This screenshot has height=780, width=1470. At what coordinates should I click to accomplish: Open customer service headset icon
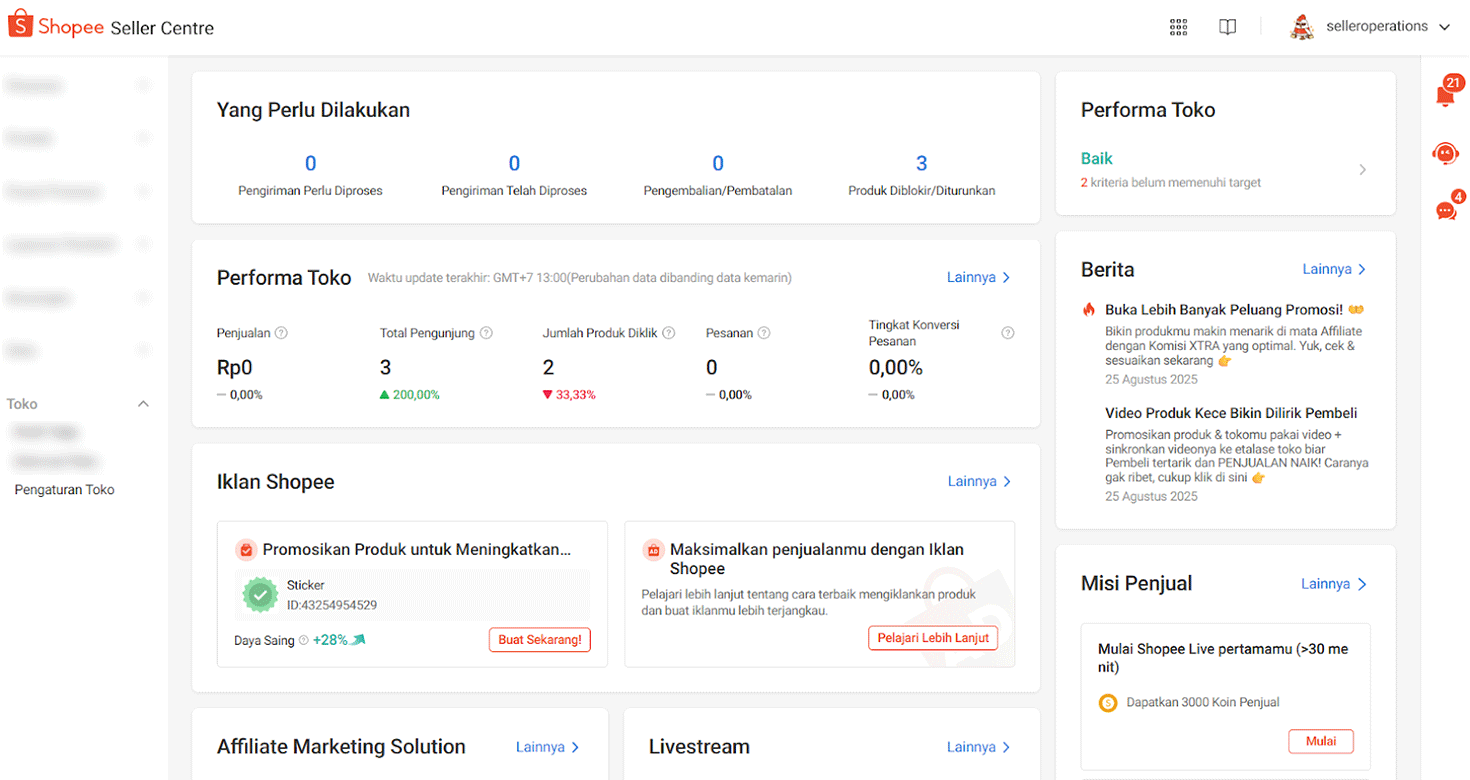click(x=1445, y=153)
